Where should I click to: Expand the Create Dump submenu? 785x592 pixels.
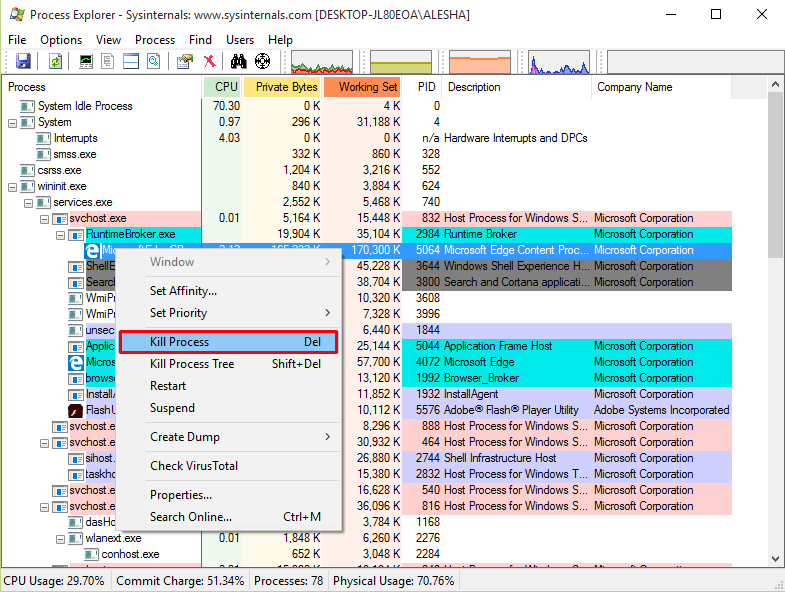click(x=231, y=437)
